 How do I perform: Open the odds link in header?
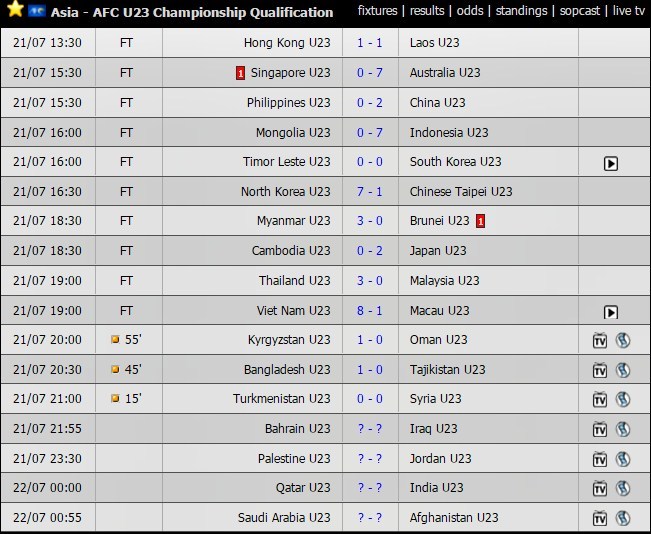[x=470, y=10]
